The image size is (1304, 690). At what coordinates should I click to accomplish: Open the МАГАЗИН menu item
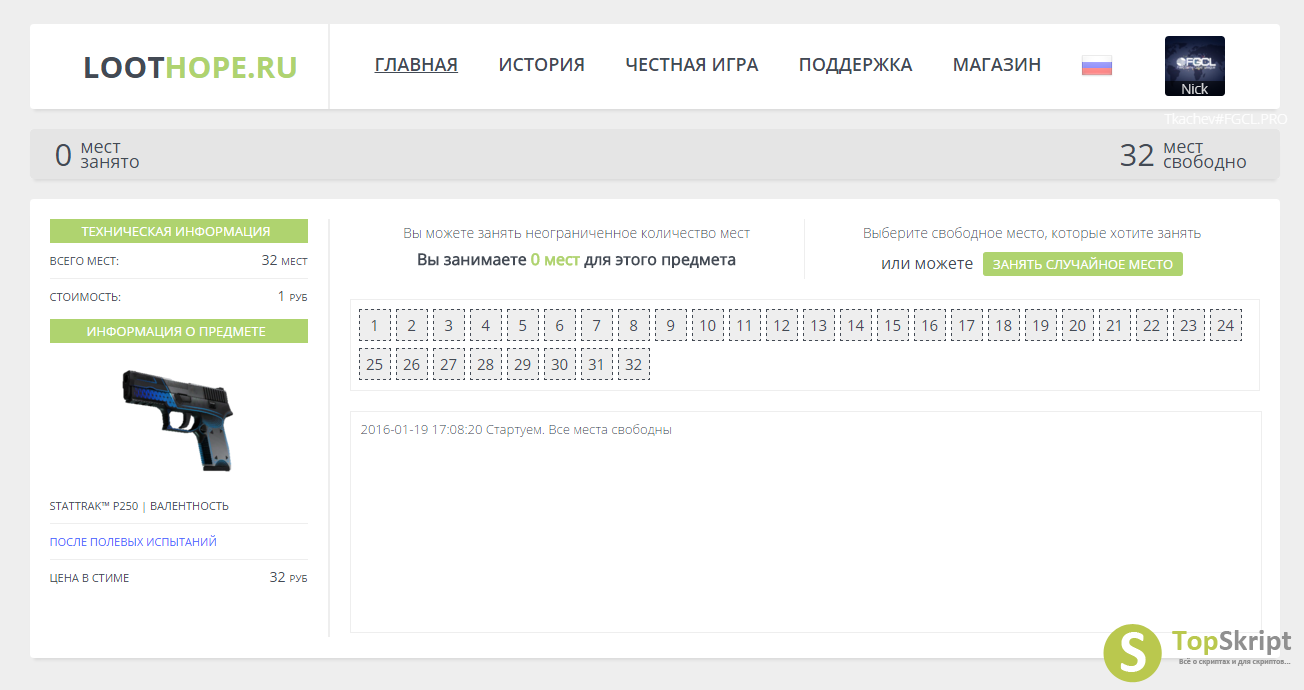pyautogui.click(x=997, y=65)
